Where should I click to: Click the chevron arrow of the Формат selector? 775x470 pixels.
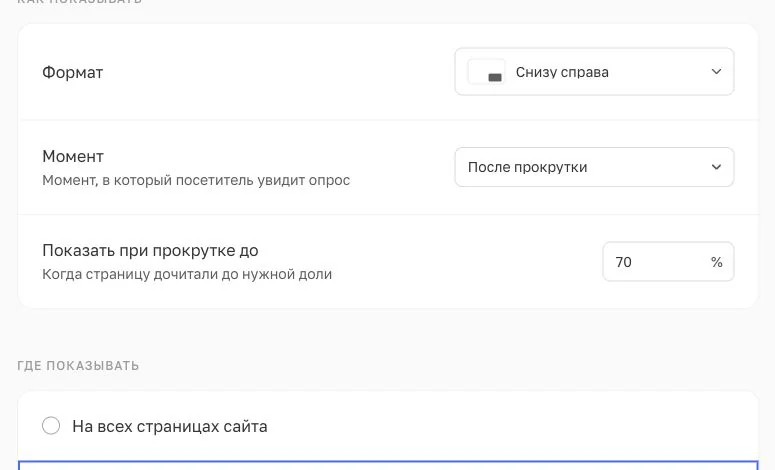[x=716, y=72]
